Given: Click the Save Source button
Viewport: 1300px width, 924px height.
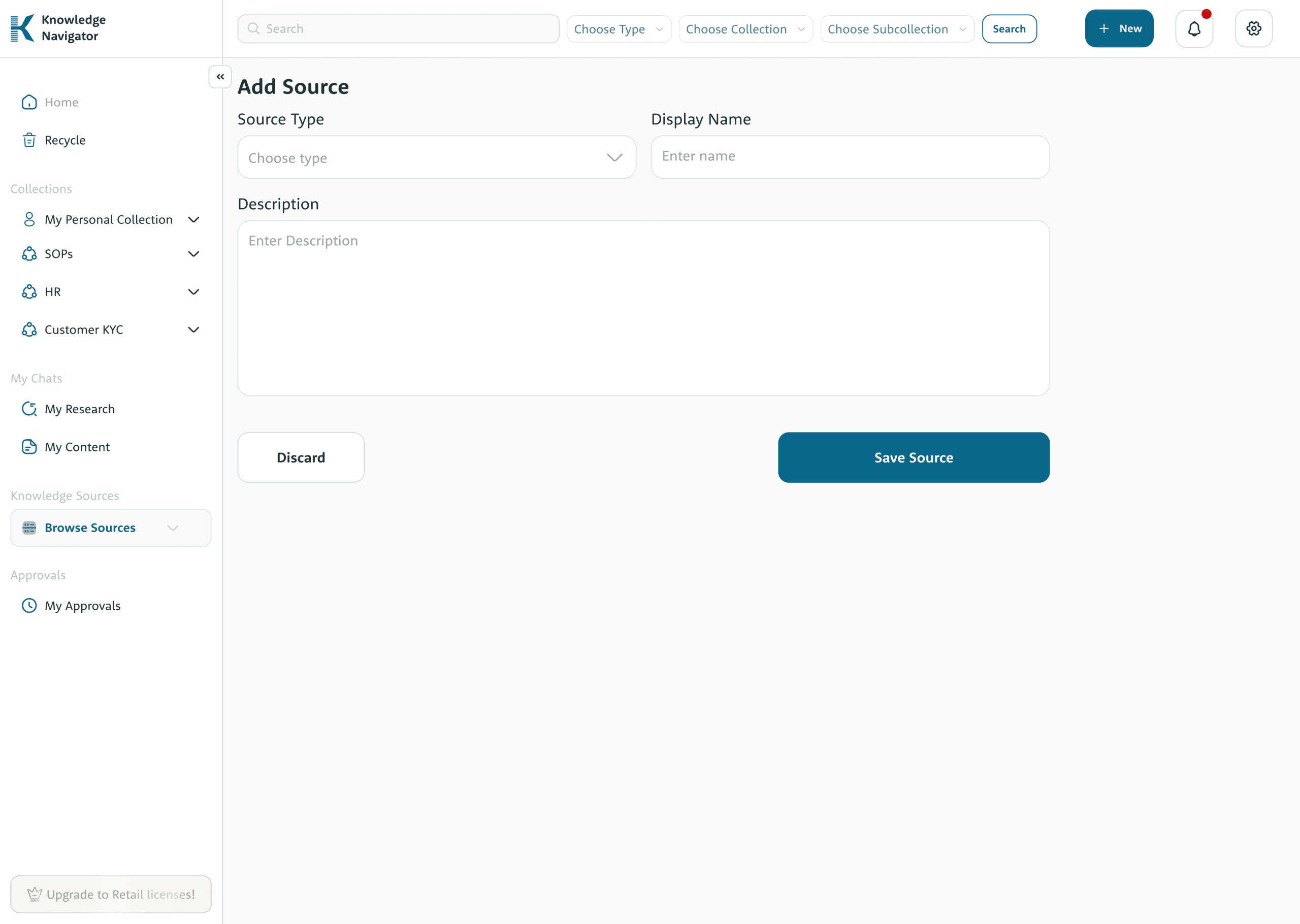Looking at the screenshot, I should (913, 457).
